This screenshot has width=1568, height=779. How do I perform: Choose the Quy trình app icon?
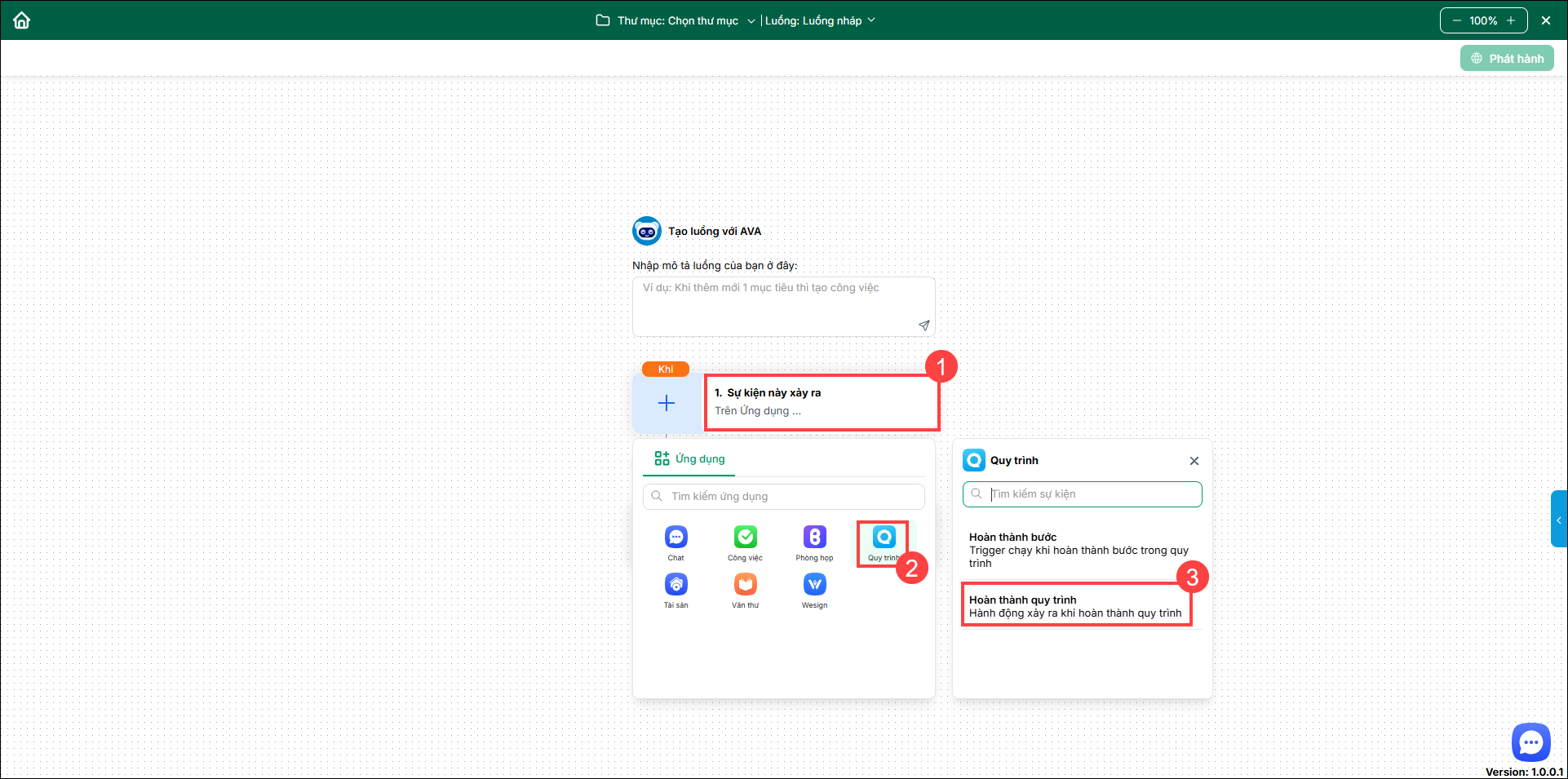(x=884, y=538)
